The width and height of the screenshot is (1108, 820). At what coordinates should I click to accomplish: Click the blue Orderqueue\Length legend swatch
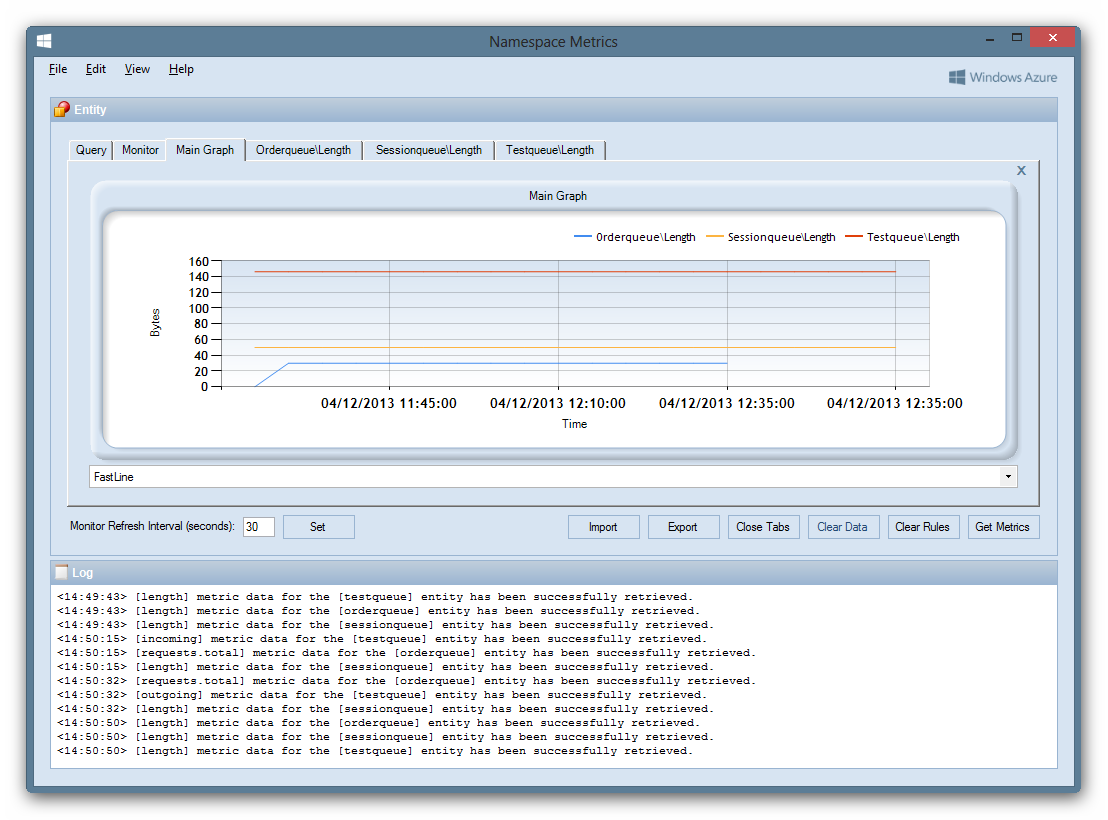[x=583, y=237]
